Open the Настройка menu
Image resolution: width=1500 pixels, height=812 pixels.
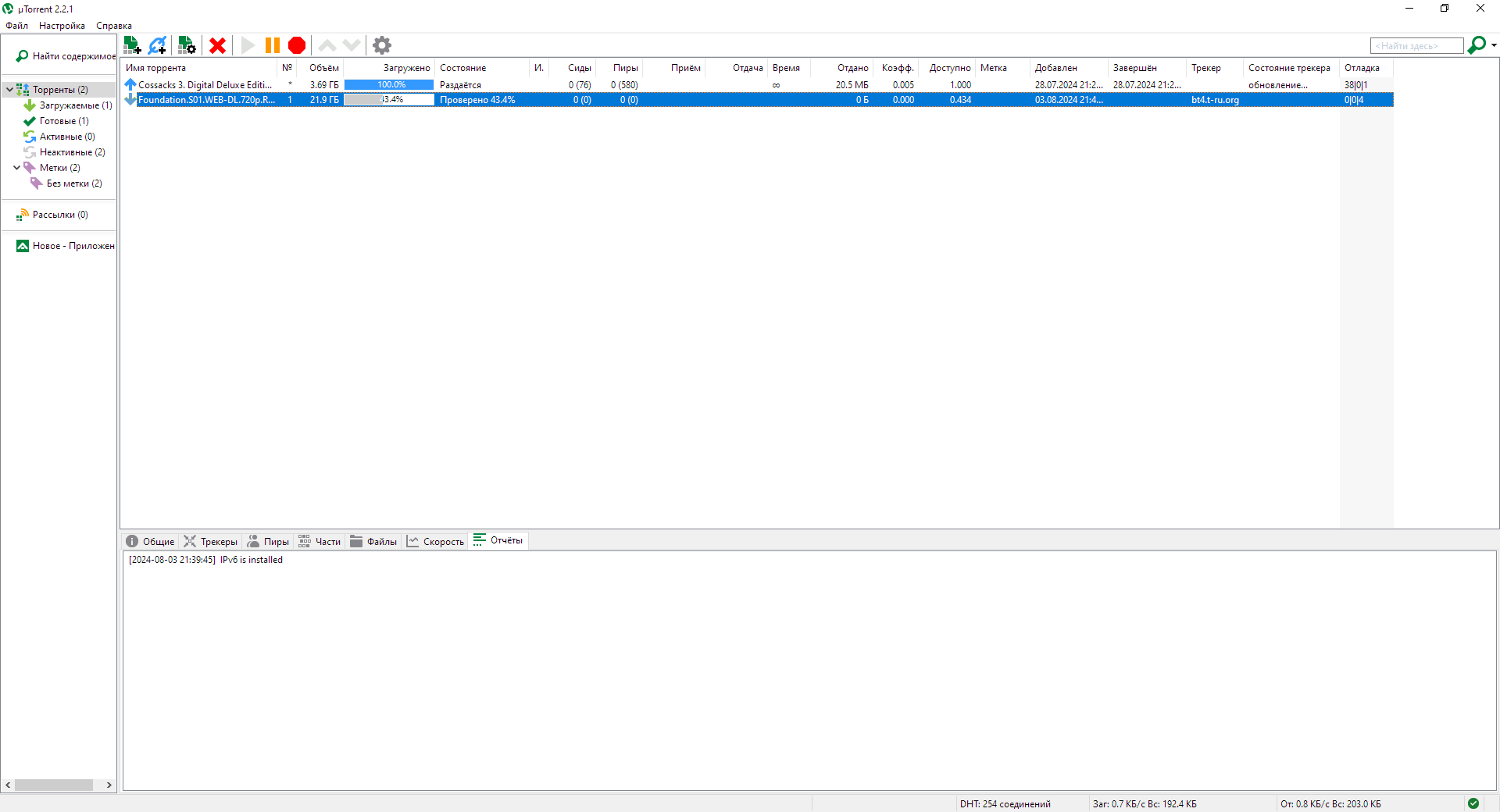coord(62,26)
